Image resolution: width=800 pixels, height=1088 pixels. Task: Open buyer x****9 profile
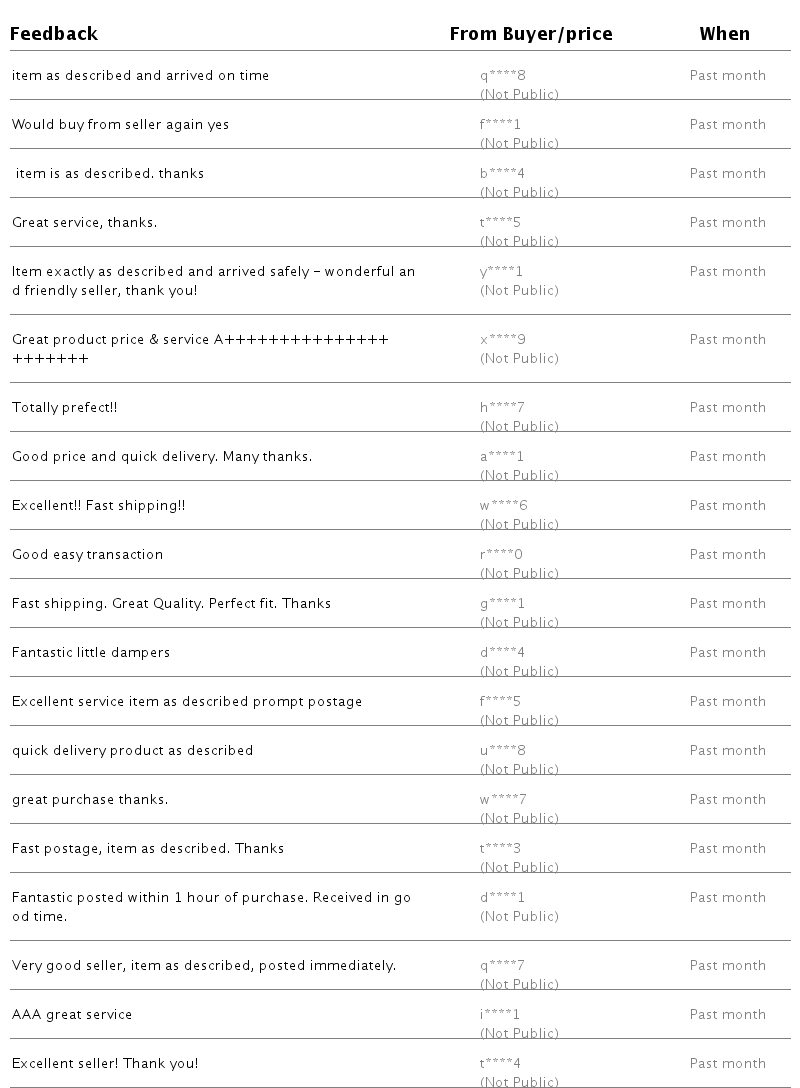coord(502,340)
